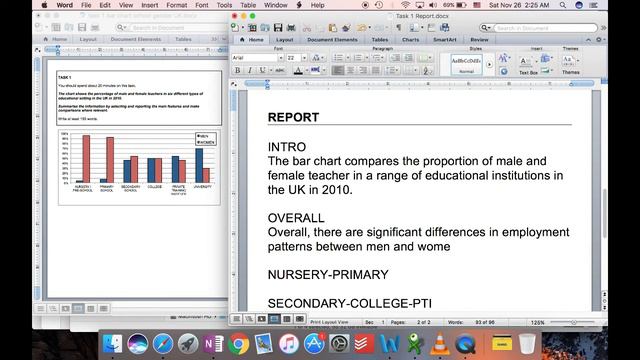Open the font color dropdown arrow
This screenshot has height=360, width=640.
(307, 70)
